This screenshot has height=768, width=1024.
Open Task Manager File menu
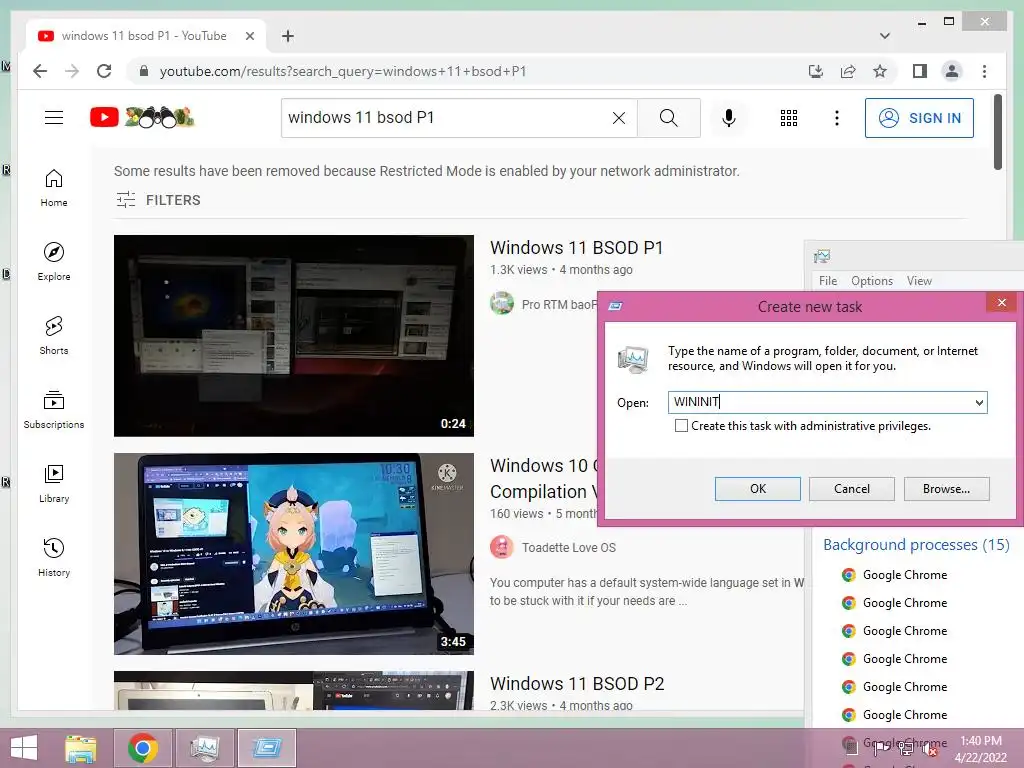coord(827,281)
